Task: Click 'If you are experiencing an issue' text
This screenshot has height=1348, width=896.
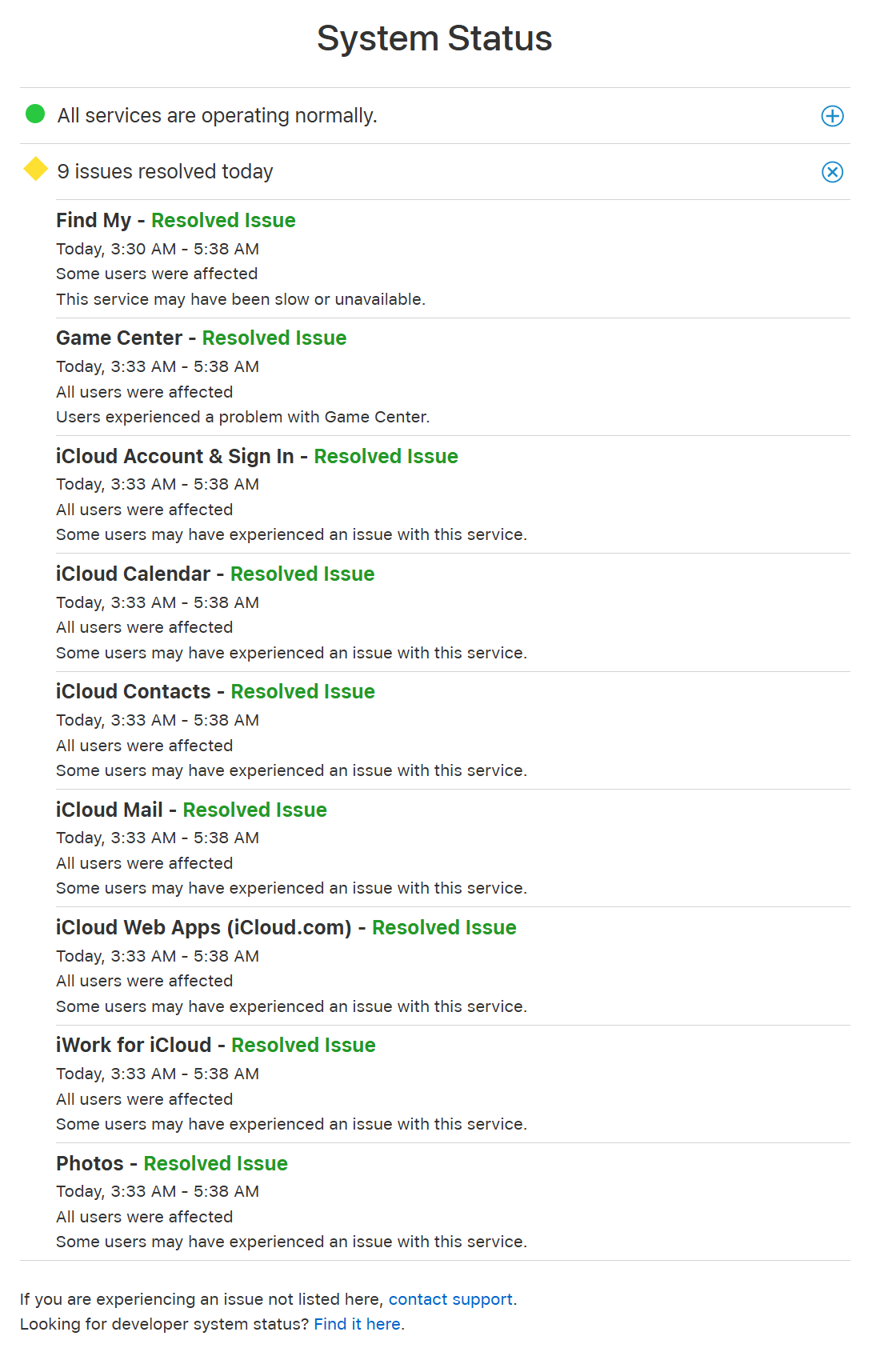Action: tap(202, 1299)
